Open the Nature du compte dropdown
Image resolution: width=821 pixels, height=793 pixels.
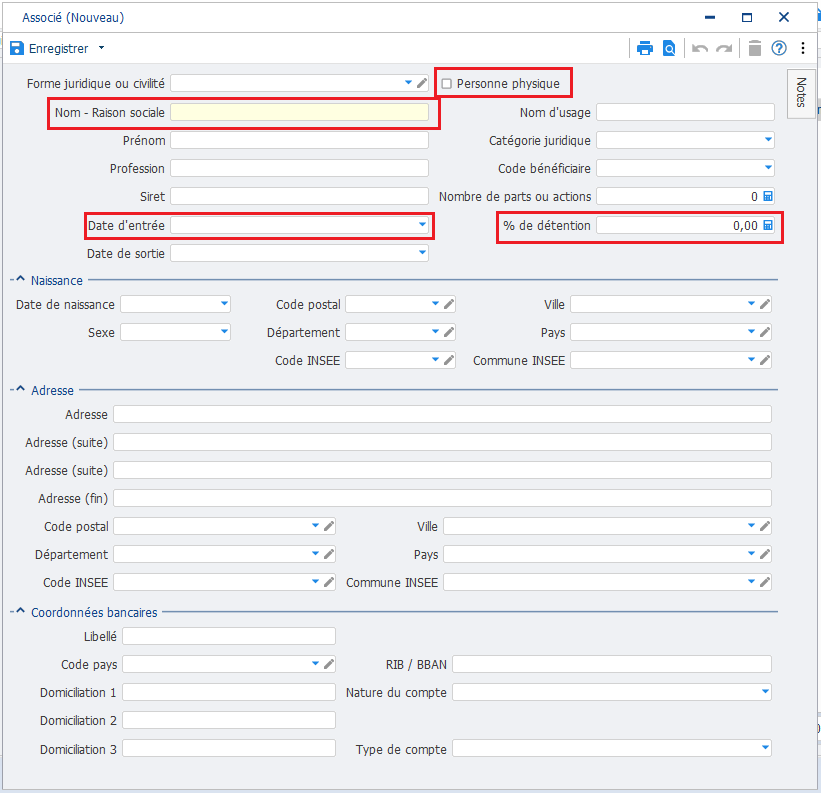(x=765, y=692)
